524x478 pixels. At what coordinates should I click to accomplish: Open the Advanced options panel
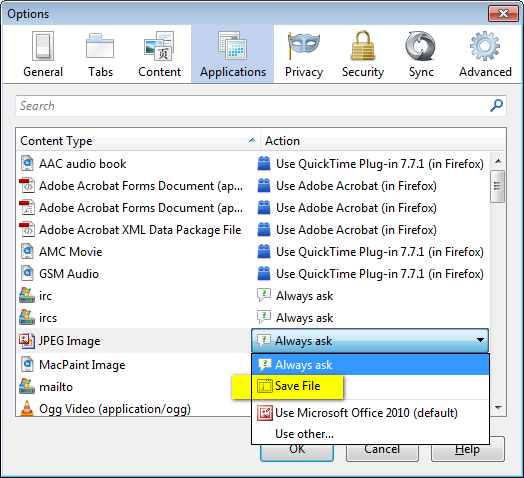click(485, 54)
